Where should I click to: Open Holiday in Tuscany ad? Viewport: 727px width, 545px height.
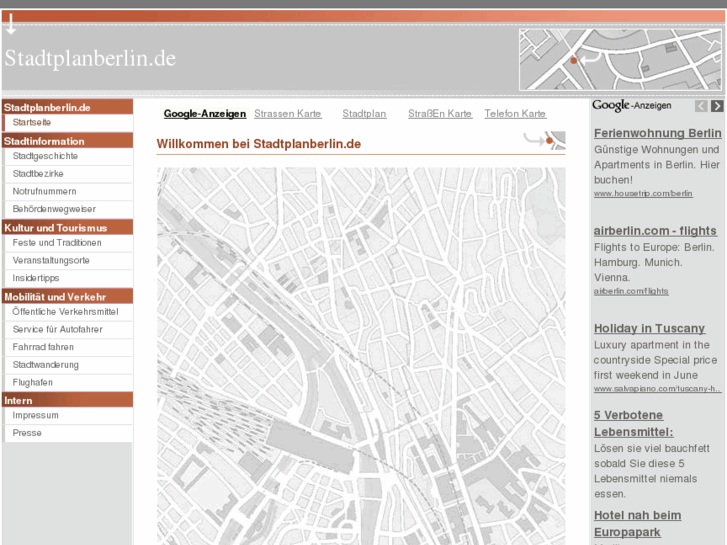[649, 328]
